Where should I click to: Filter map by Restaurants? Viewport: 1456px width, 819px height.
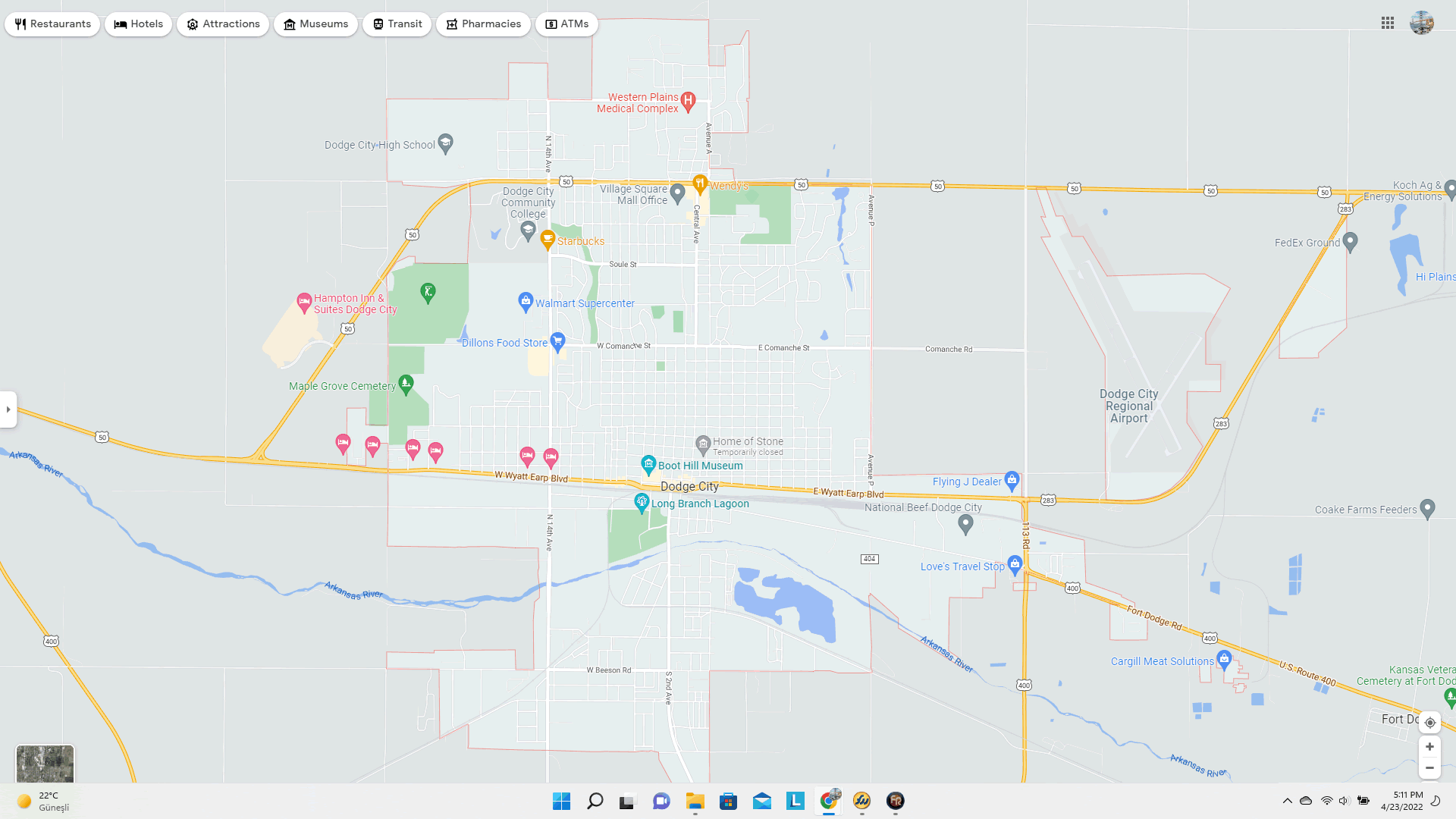pos(52,24)
